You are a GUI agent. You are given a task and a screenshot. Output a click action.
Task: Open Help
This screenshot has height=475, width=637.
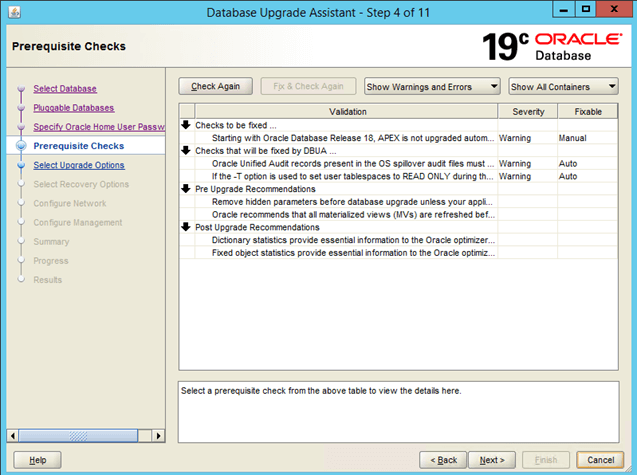(38, 460)
